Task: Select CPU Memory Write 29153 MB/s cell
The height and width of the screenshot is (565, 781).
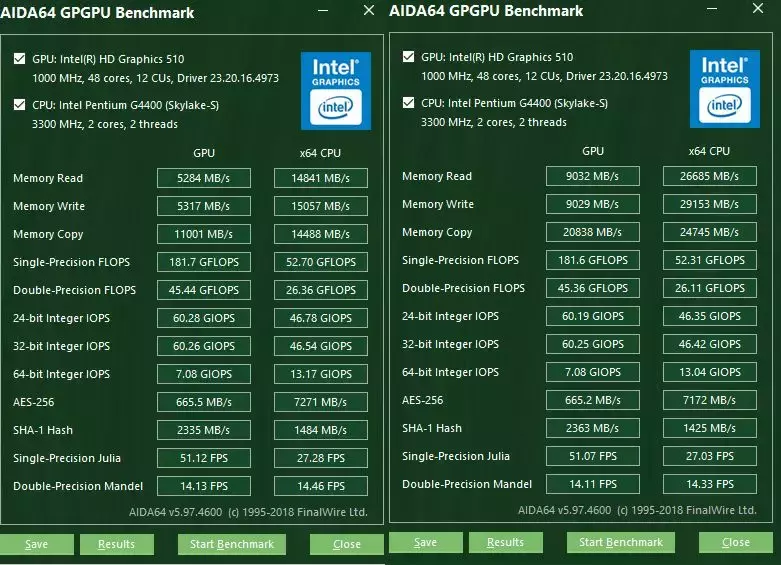Action: 710,204
